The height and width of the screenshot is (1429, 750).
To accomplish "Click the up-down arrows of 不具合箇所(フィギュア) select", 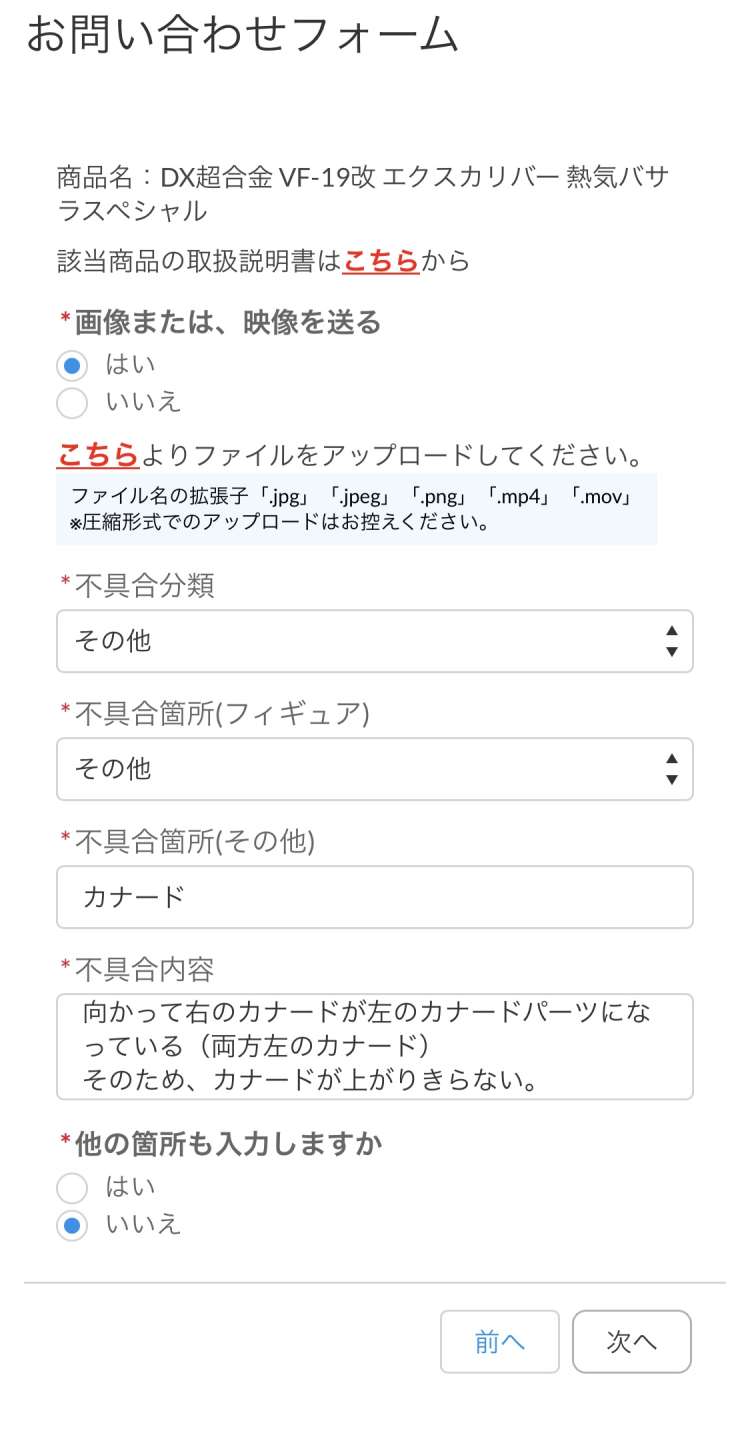I will [x=671, y=769].
